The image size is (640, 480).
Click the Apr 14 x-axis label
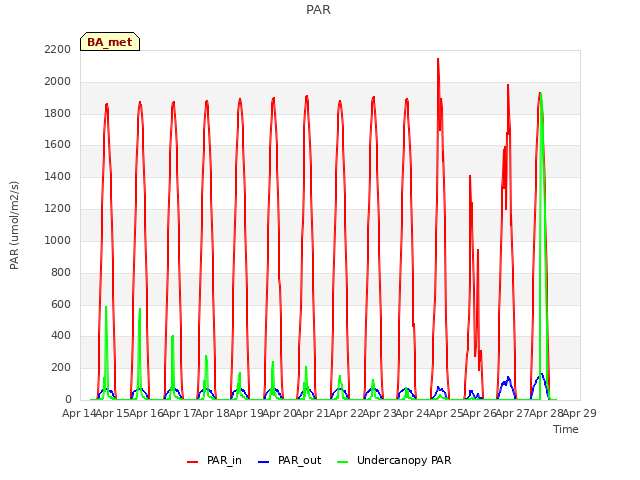coord(79,413)
